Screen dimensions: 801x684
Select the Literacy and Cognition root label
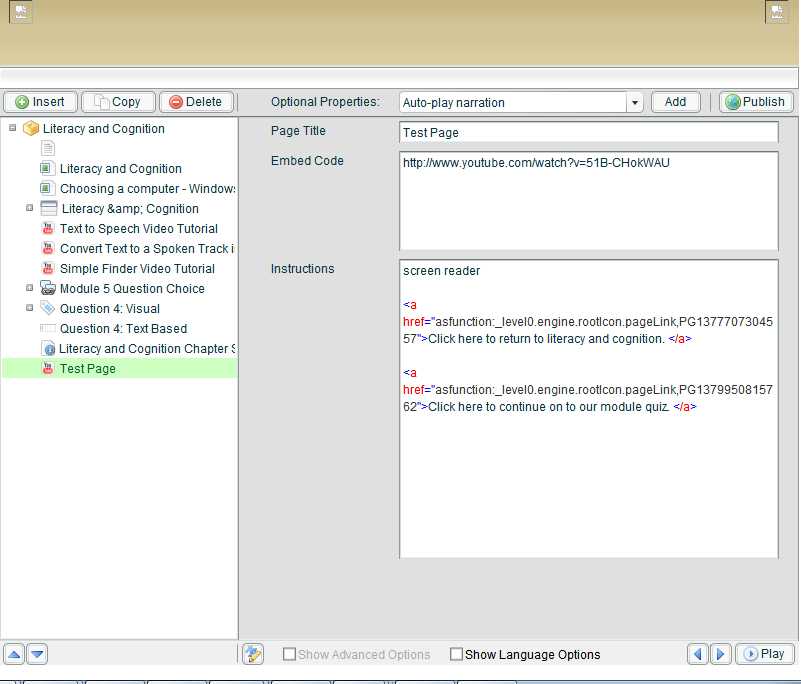tap(104, 128)
